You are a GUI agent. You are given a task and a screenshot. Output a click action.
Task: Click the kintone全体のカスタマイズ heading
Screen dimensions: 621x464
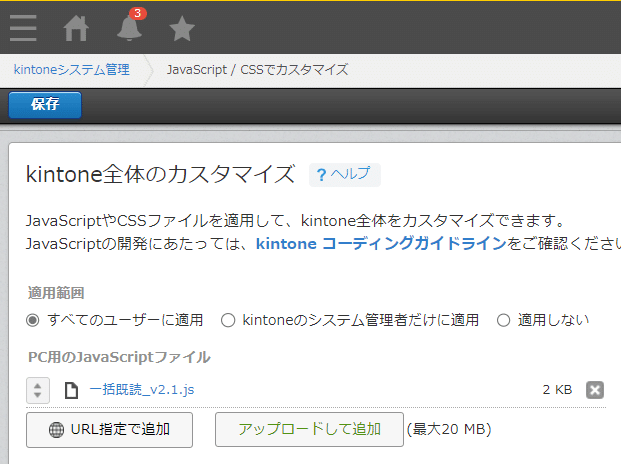coord(160,174)
